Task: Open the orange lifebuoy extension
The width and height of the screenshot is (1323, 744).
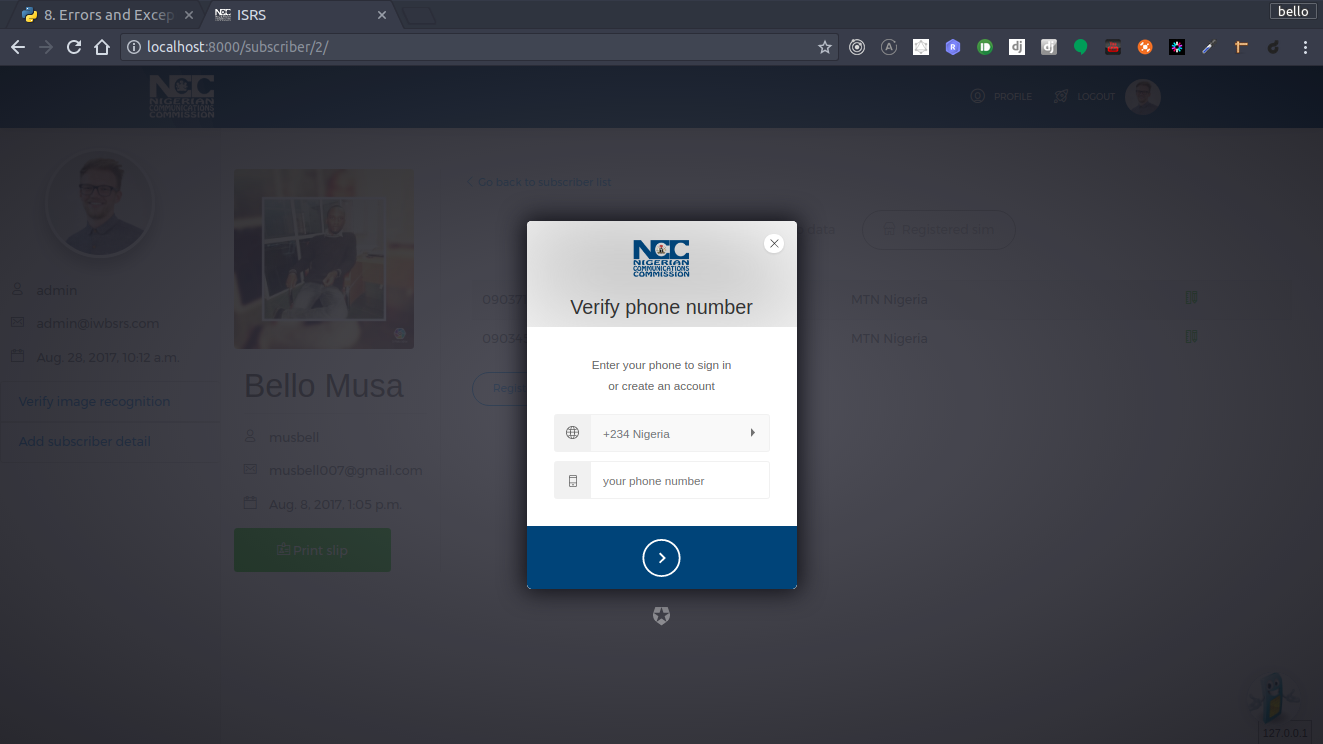Action: [x=1145, y=47]
